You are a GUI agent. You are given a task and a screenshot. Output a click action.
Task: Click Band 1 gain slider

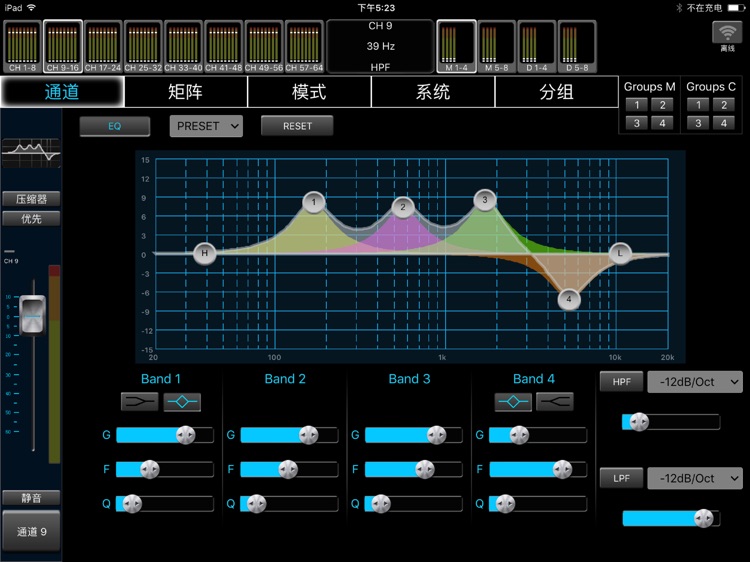tap(165, 435)
